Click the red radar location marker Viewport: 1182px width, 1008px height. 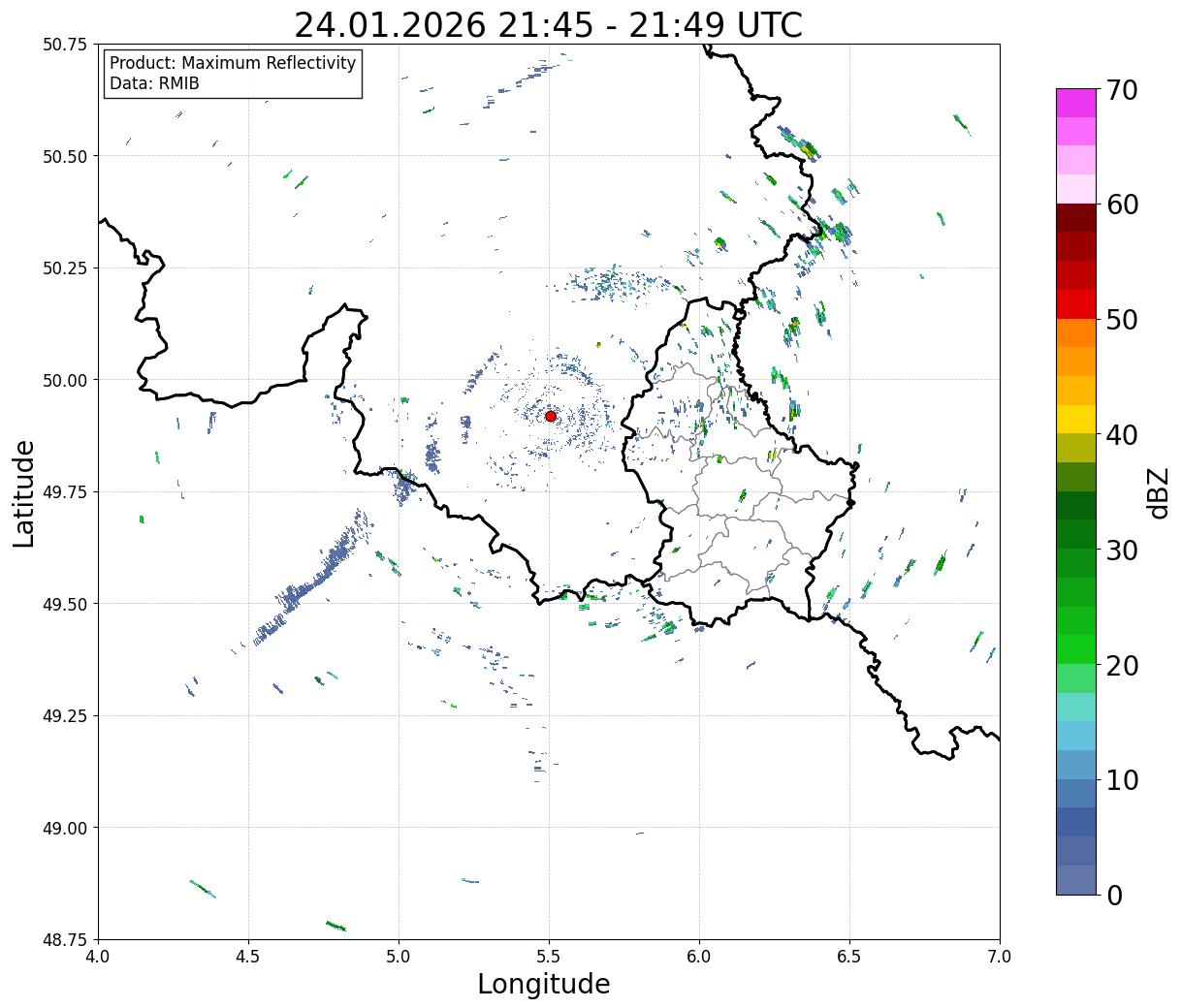click(551, 416)
